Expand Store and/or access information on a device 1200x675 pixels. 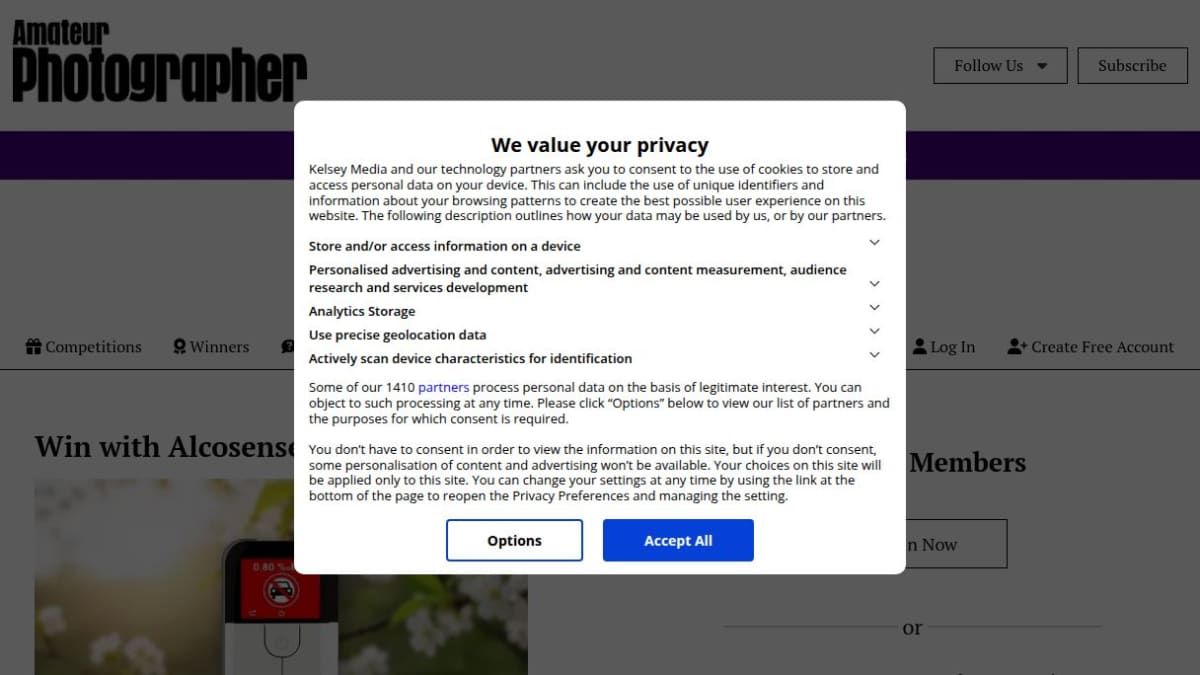pyautogui.click(x=874, y=243)
